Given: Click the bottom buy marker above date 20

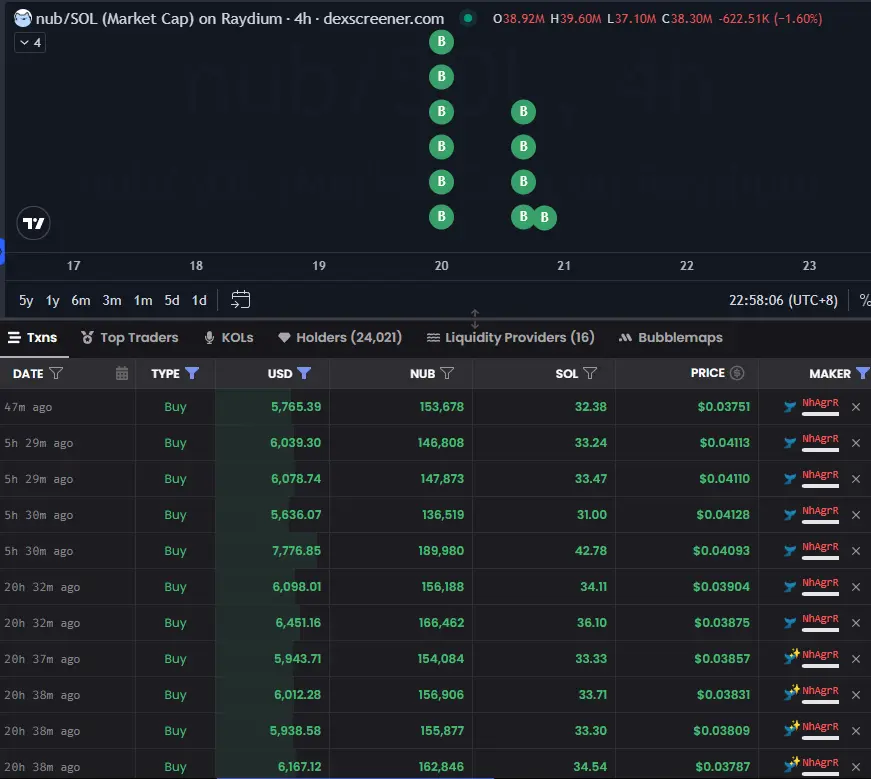Looking at the screenshot, I should 441,217.
